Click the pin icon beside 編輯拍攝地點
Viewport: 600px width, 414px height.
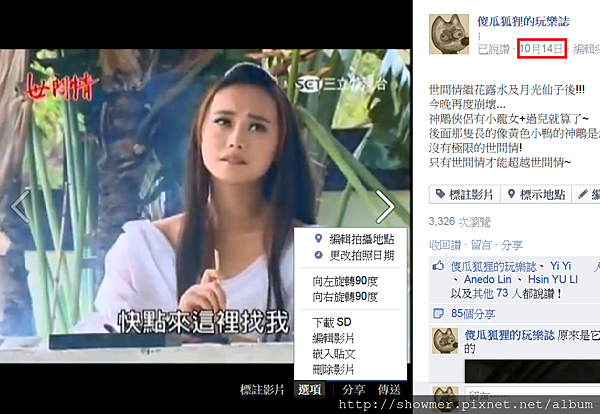pos(318,239)
